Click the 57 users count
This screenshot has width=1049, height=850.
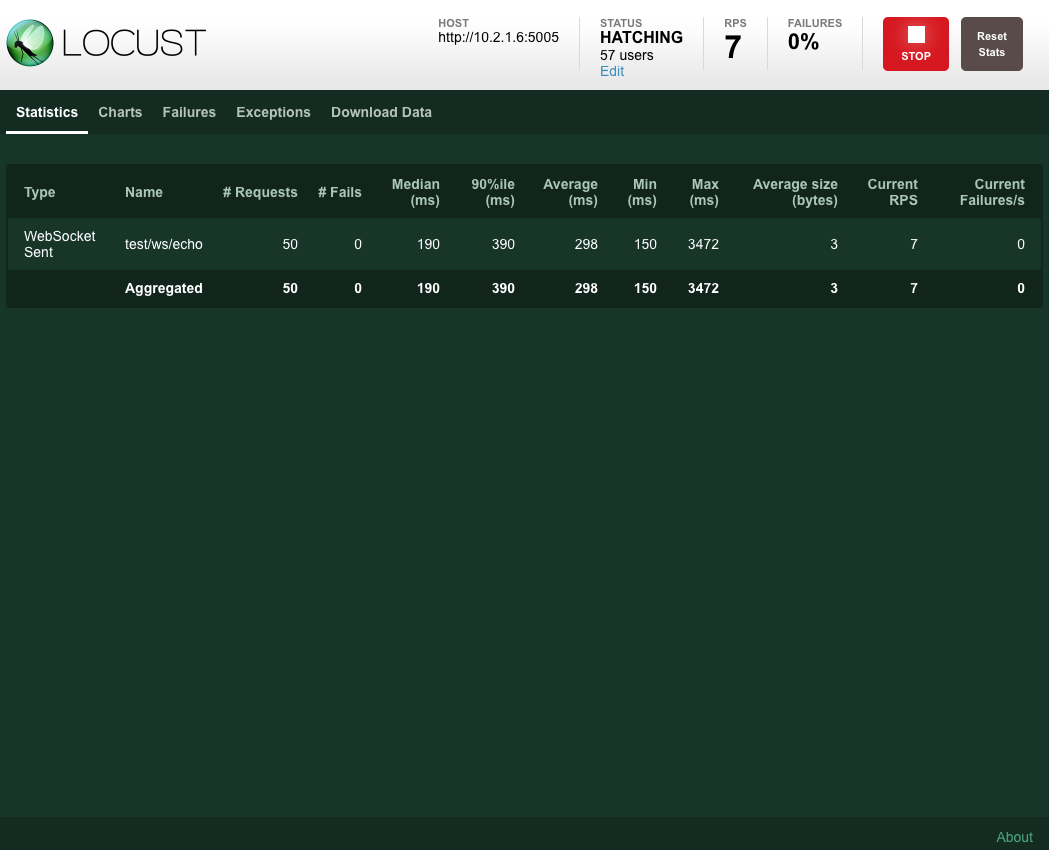click(x=627, y=56)
